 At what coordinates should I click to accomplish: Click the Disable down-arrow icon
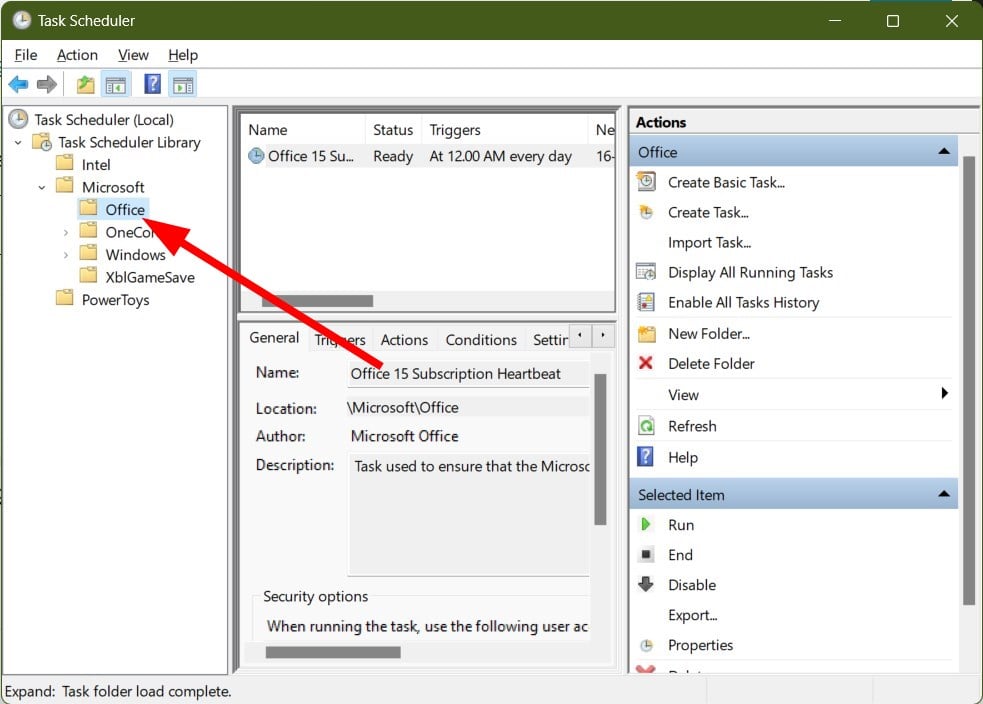(646, 584)
